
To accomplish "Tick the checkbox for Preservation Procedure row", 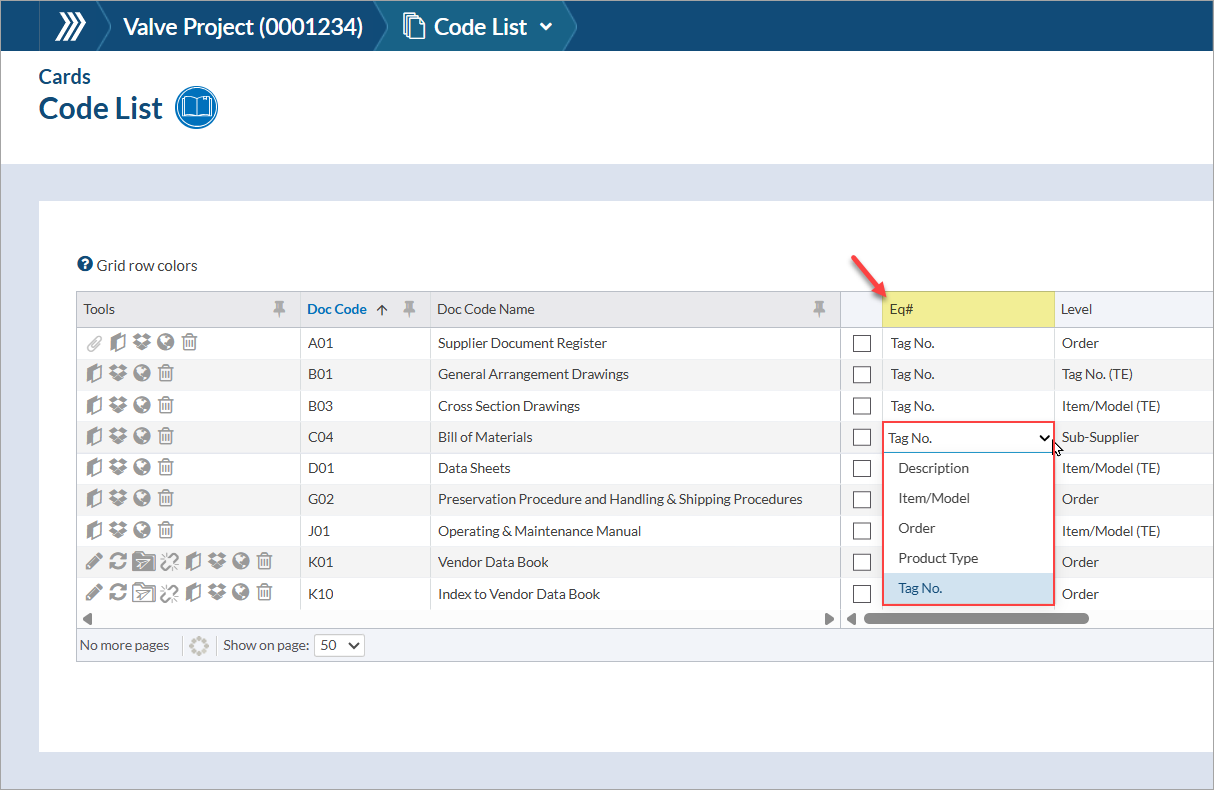I will pyautogui.click(x=862, y=500).
